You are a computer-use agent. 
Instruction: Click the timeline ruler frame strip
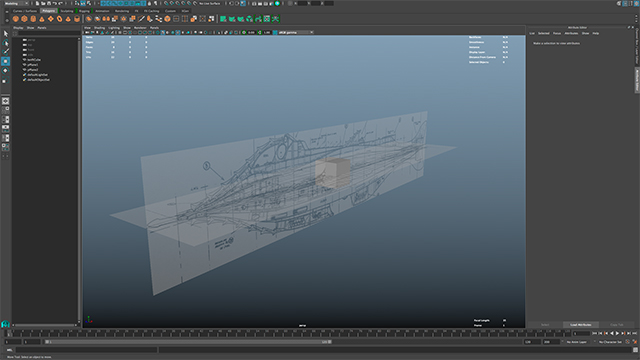click(x=288, y=333)
